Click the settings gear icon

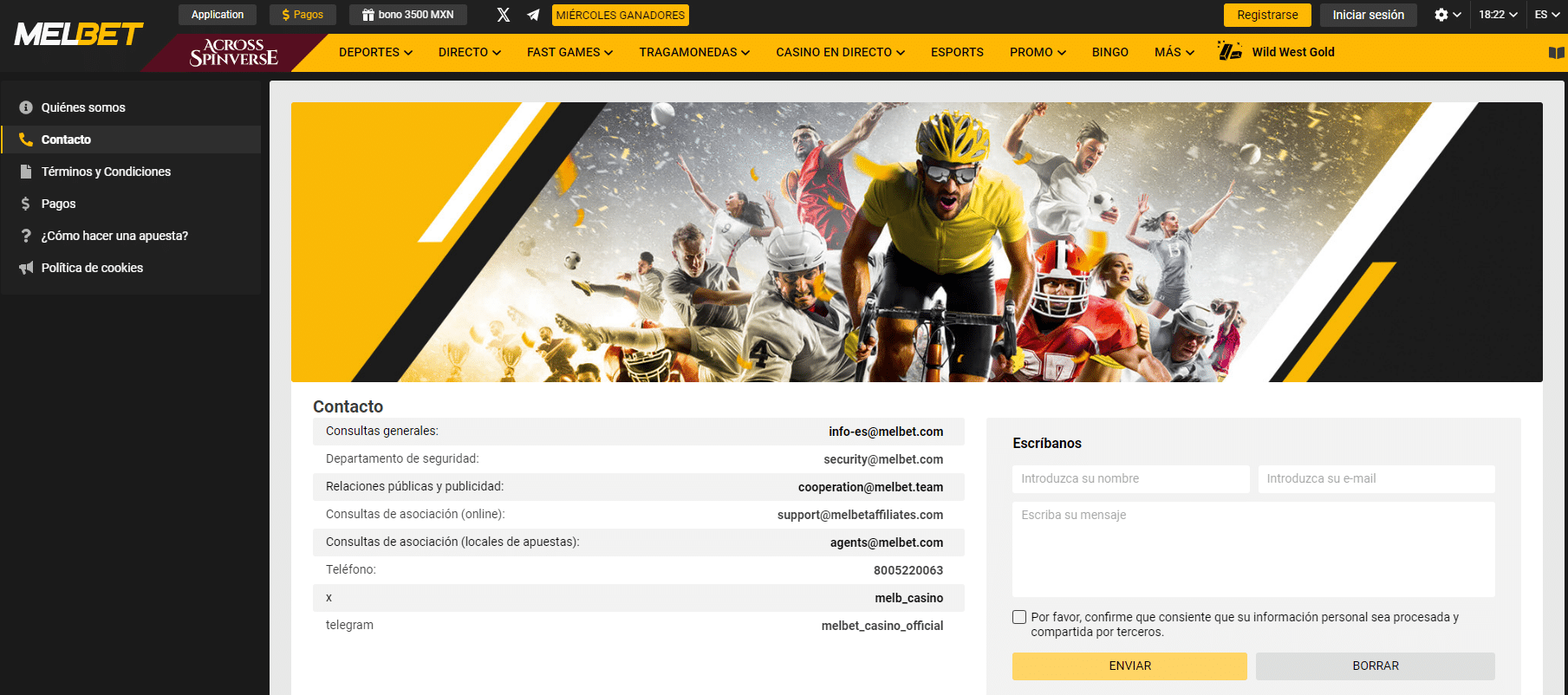1441,15
